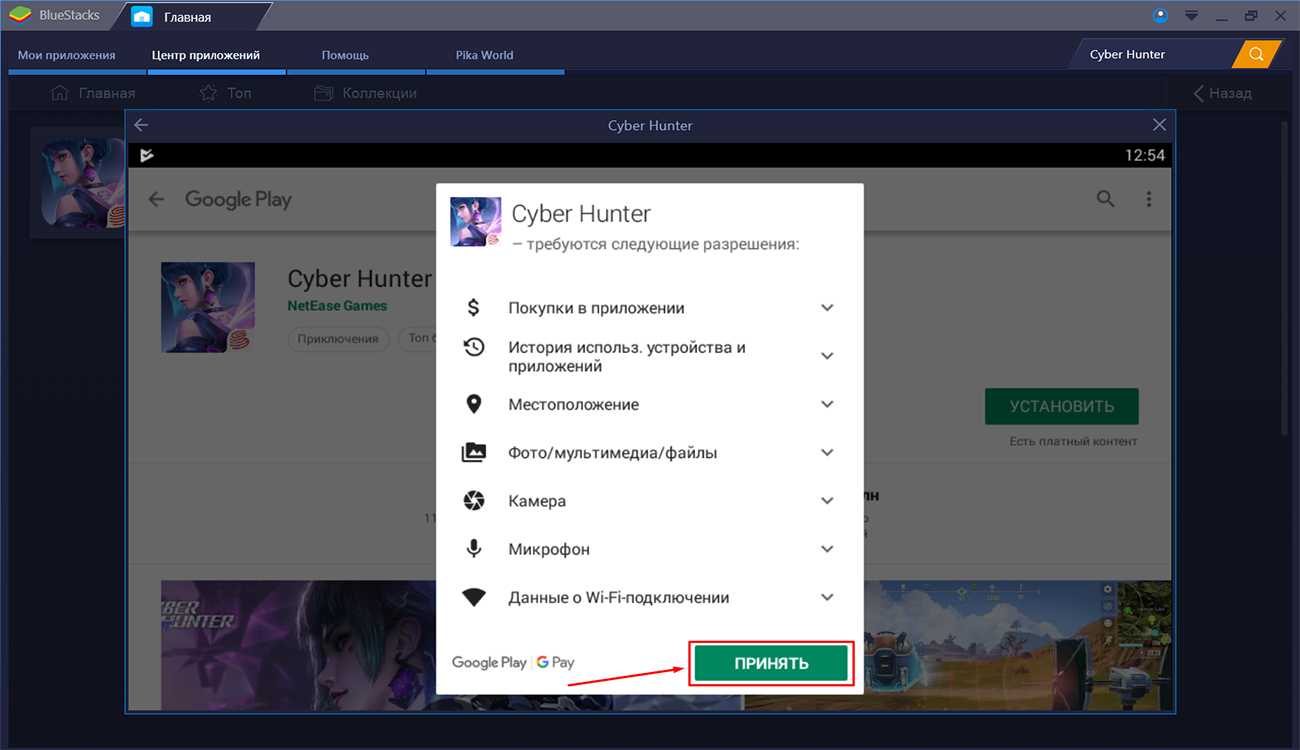Click the УСТАНОВИТЬ install button

[1061, 406]
